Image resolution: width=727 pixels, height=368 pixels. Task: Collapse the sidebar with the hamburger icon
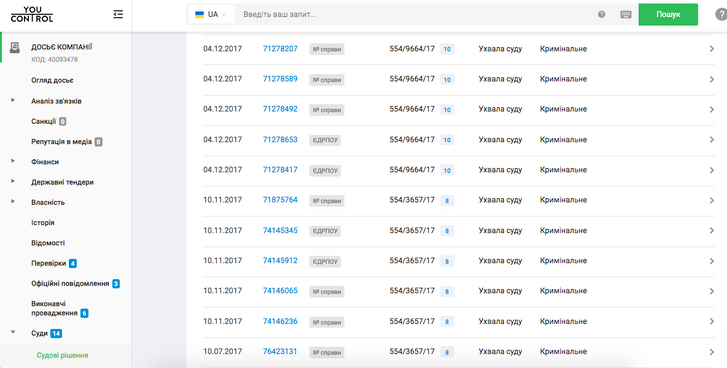click(x=118, y=14)
